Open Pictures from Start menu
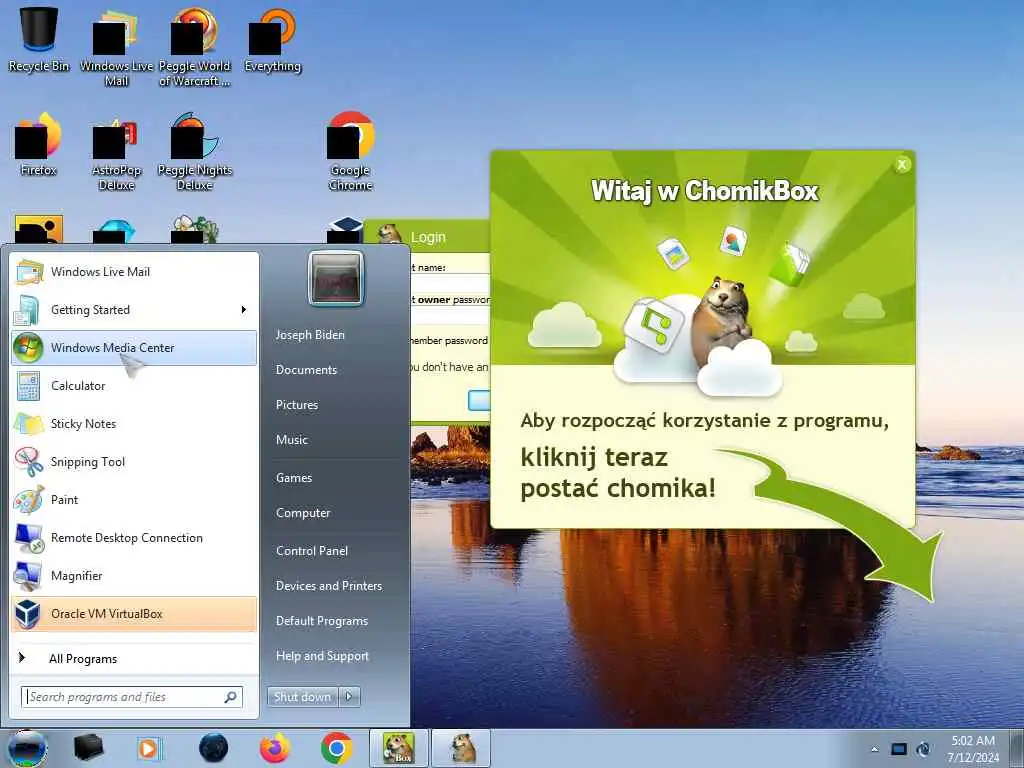1024x768 pixels. pyautogui.click(x=297, y=405)
